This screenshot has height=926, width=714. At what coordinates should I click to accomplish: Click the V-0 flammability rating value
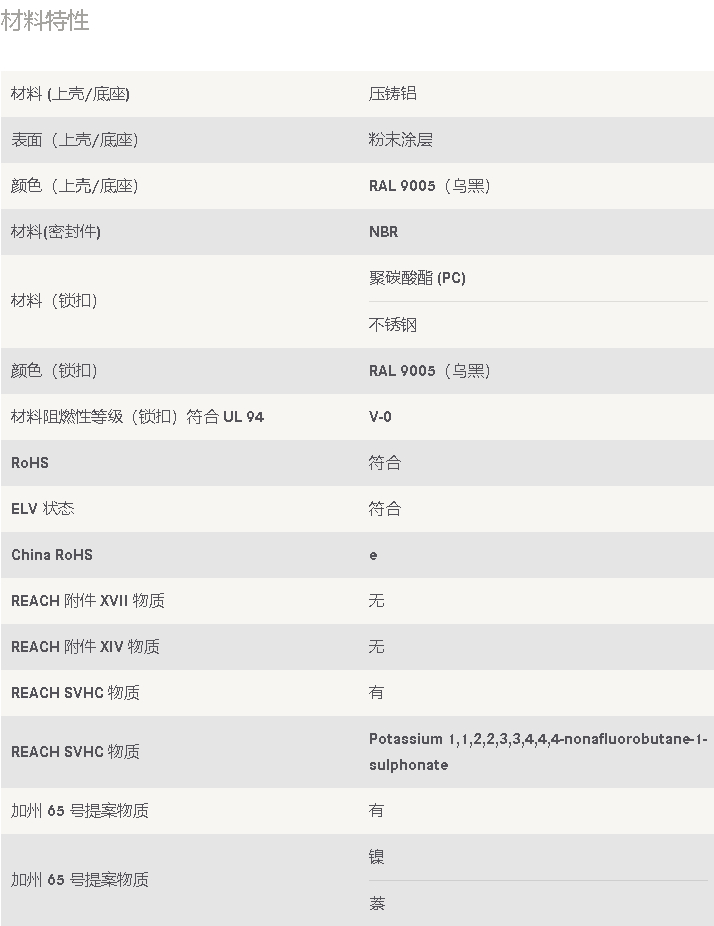(x=380, y=417)
